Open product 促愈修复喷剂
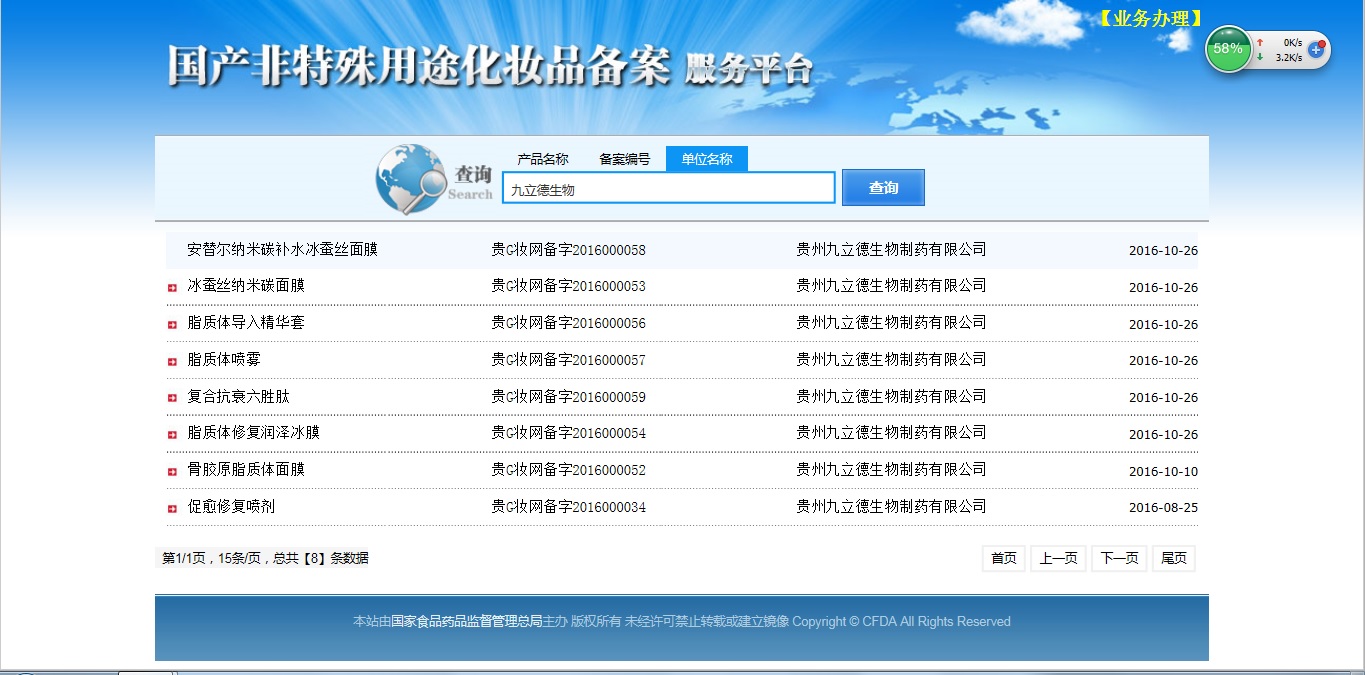The image size is (1365, 675). pos(231,506)
